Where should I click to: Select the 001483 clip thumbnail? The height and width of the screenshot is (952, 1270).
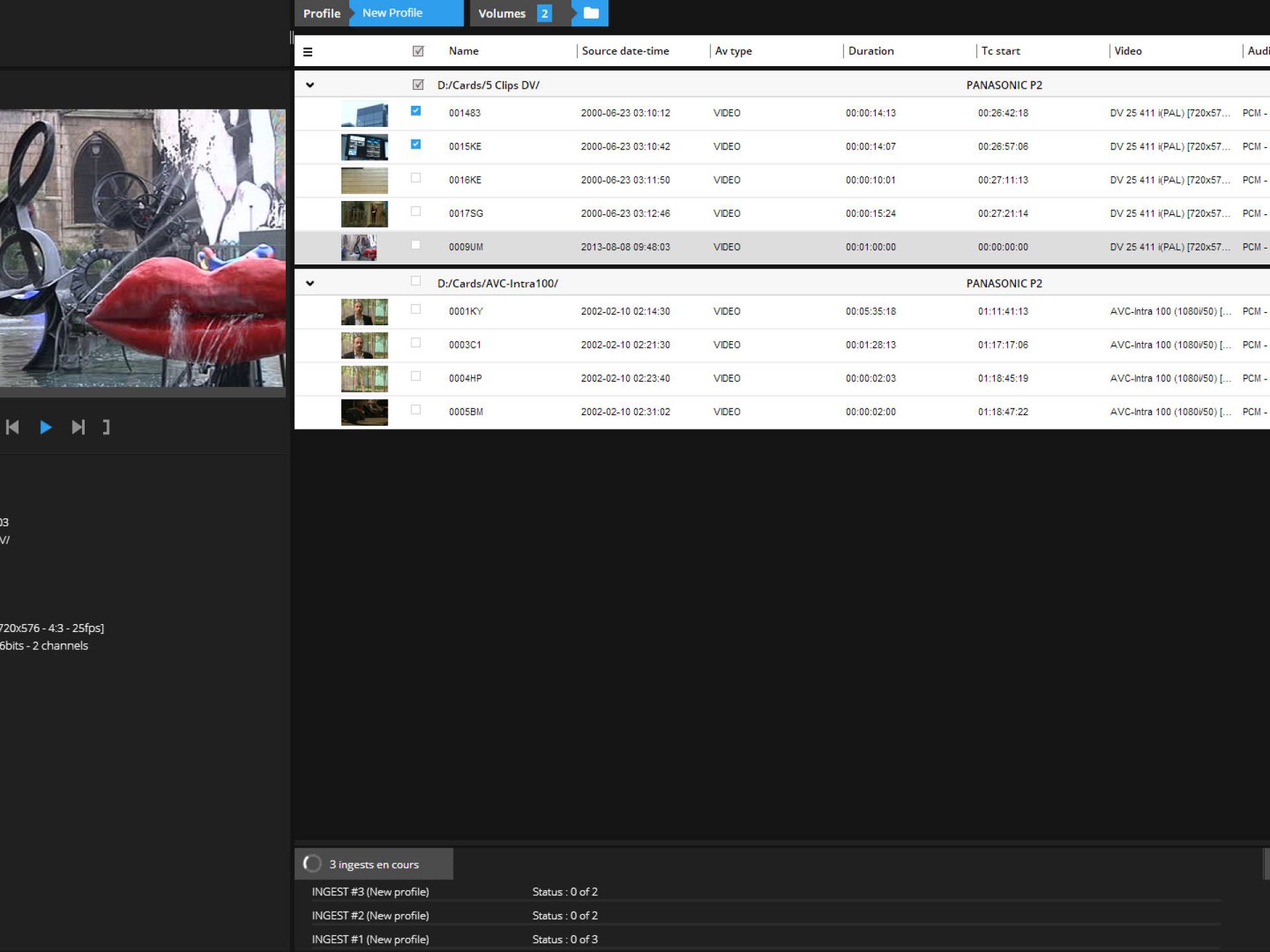click(364, 114)
